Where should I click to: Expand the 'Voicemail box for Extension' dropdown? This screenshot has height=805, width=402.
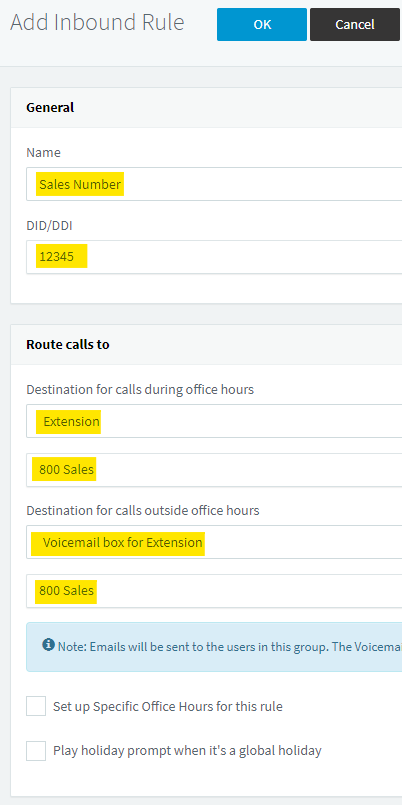(x=214, y=542)
